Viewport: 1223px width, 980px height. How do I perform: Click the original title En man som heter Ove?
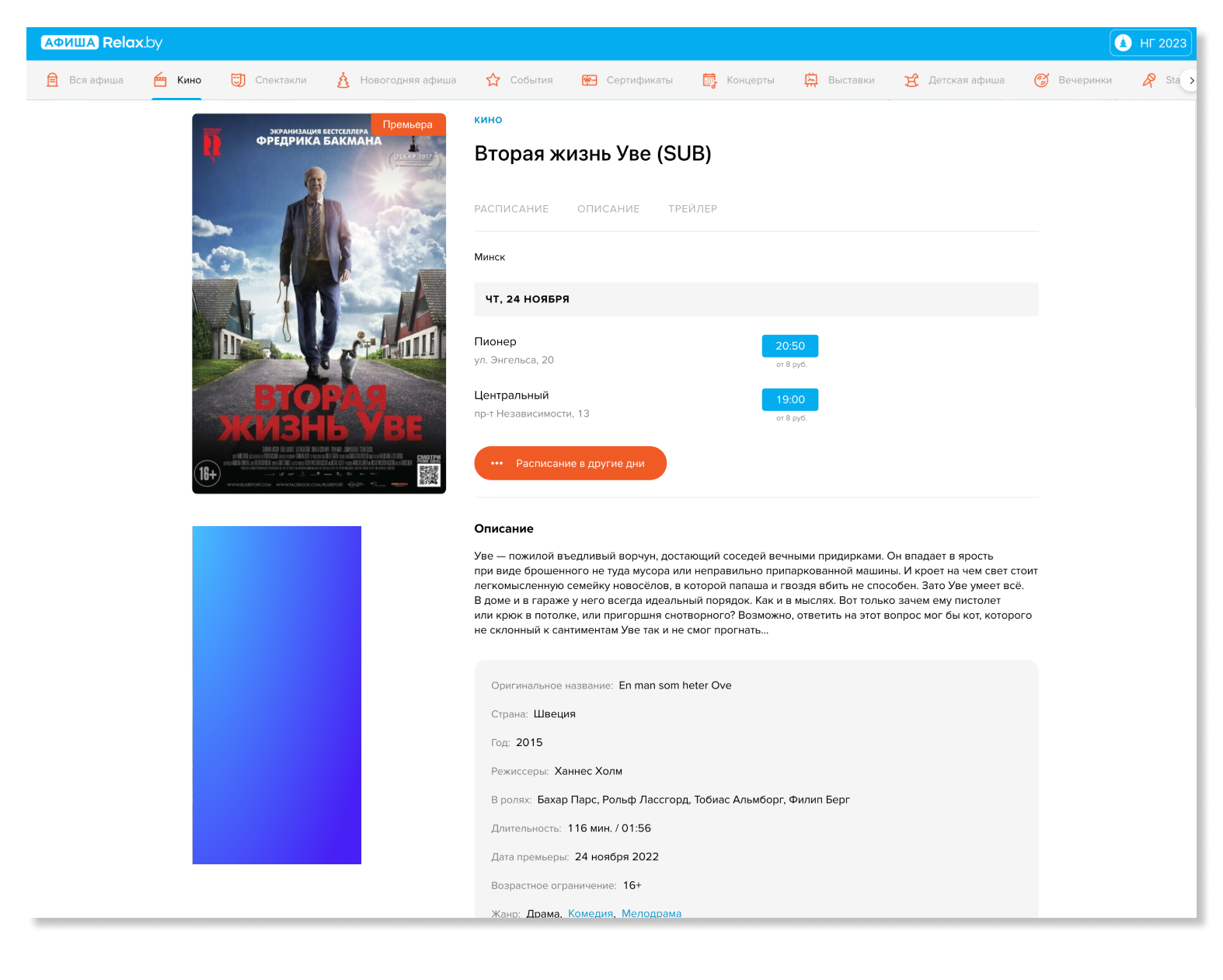click(x=675, y=685)
